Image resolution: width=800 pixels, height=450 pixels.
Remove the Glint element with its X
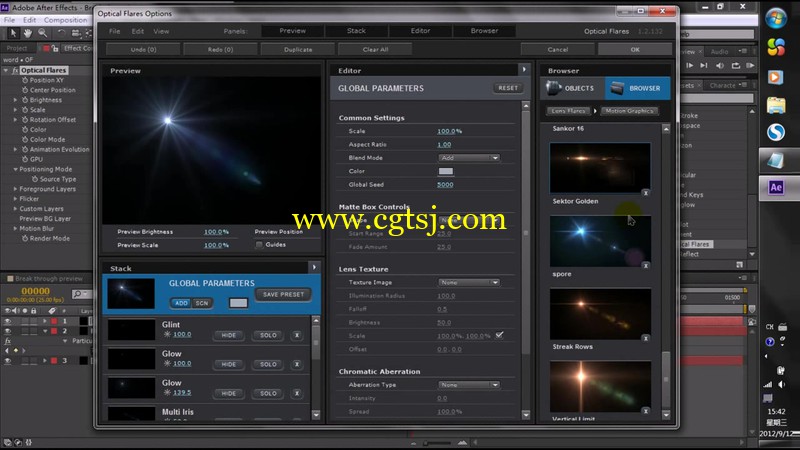tap(297, 335)
